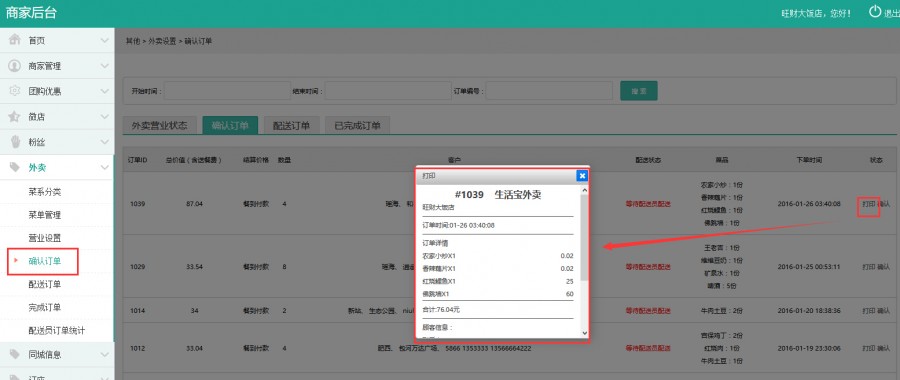Expand the 团购优惠 menu chevron
Viewport: 900px width, 380px height.
point(104,91)
